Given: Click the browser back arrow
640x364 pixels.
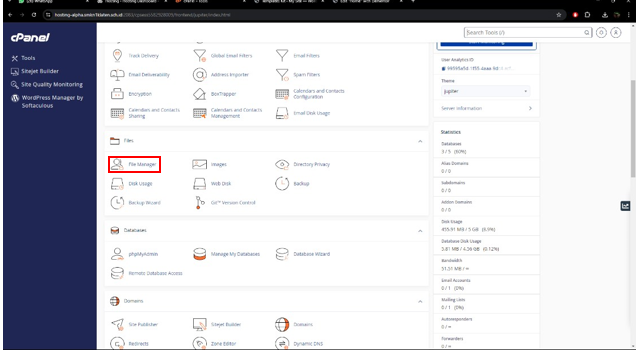Looking at the screenshot, I should click(10, 15).
